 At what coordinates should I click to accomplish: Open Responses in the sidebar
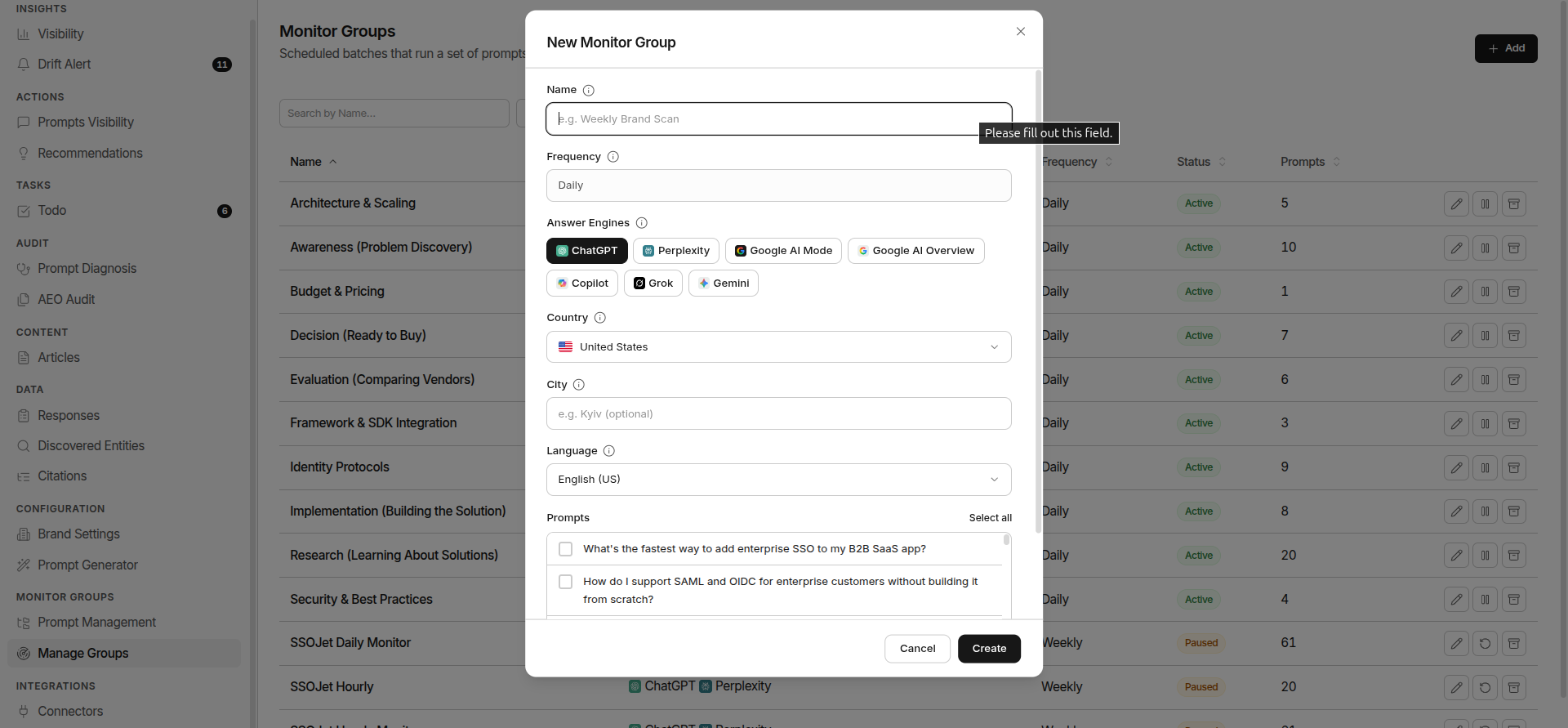pos(69,416)
